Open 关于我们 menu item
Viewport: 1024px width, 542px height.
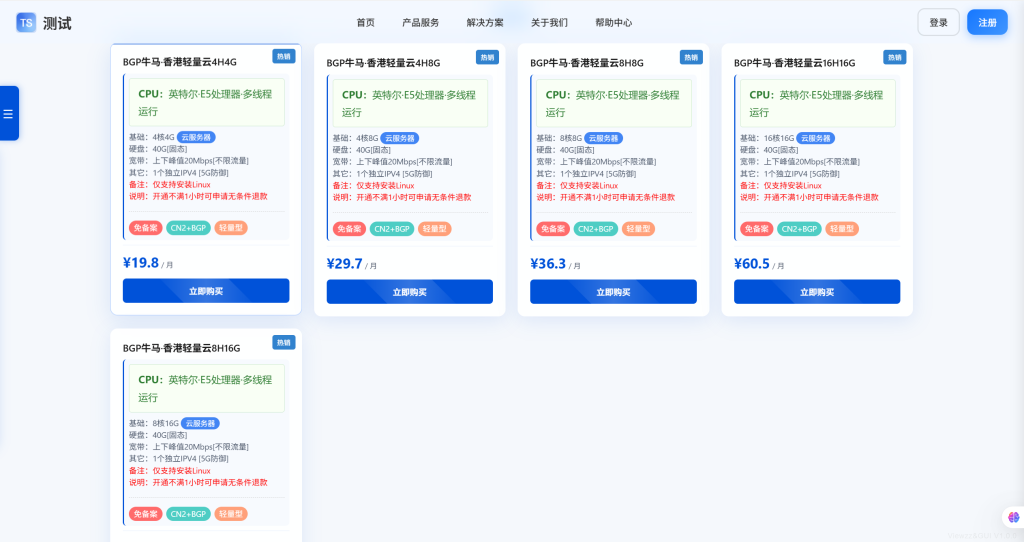point(549,23)
